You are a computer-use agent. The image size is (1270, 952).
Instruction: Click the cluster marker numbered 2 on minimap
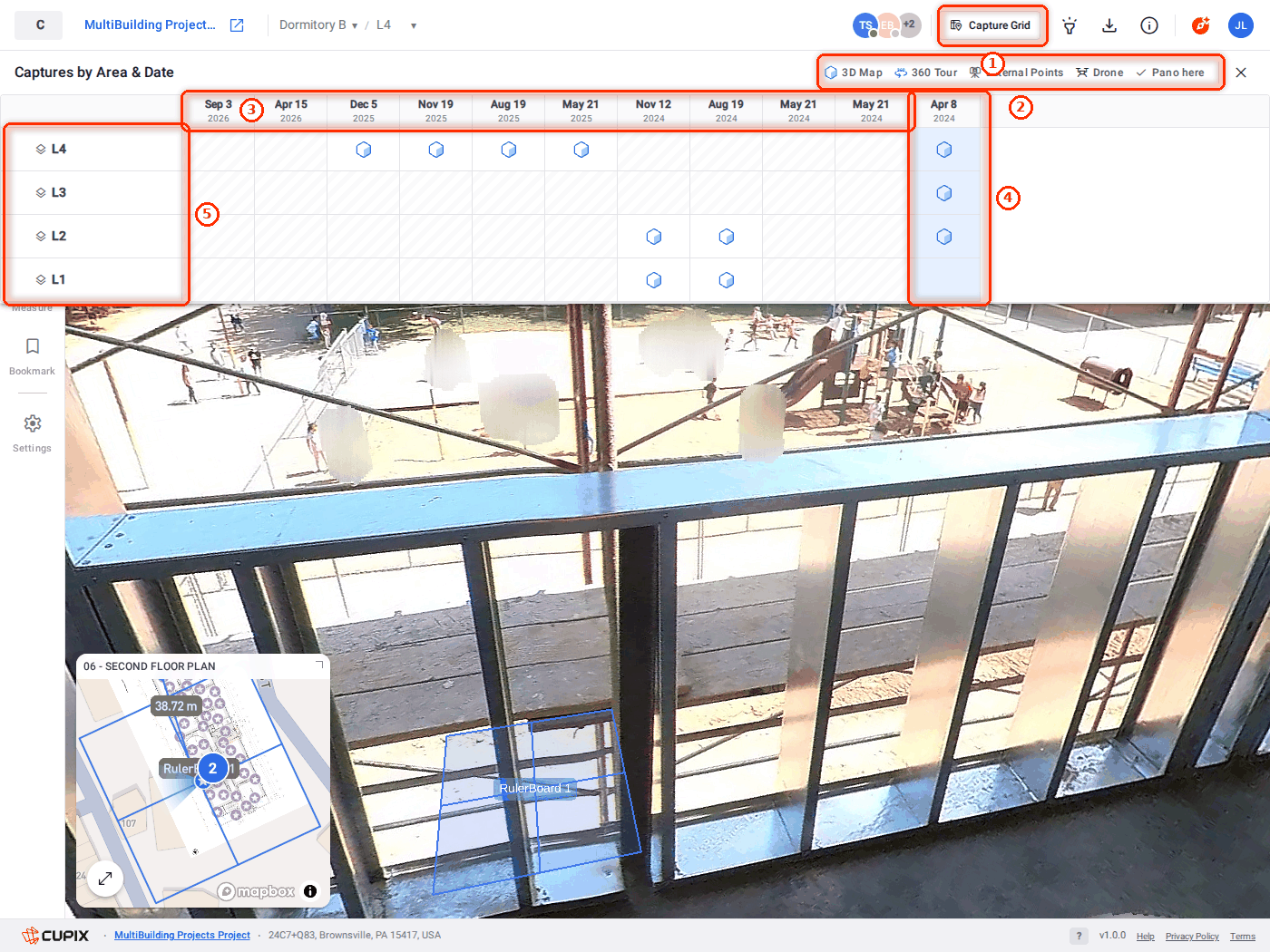tap(213, 769)
